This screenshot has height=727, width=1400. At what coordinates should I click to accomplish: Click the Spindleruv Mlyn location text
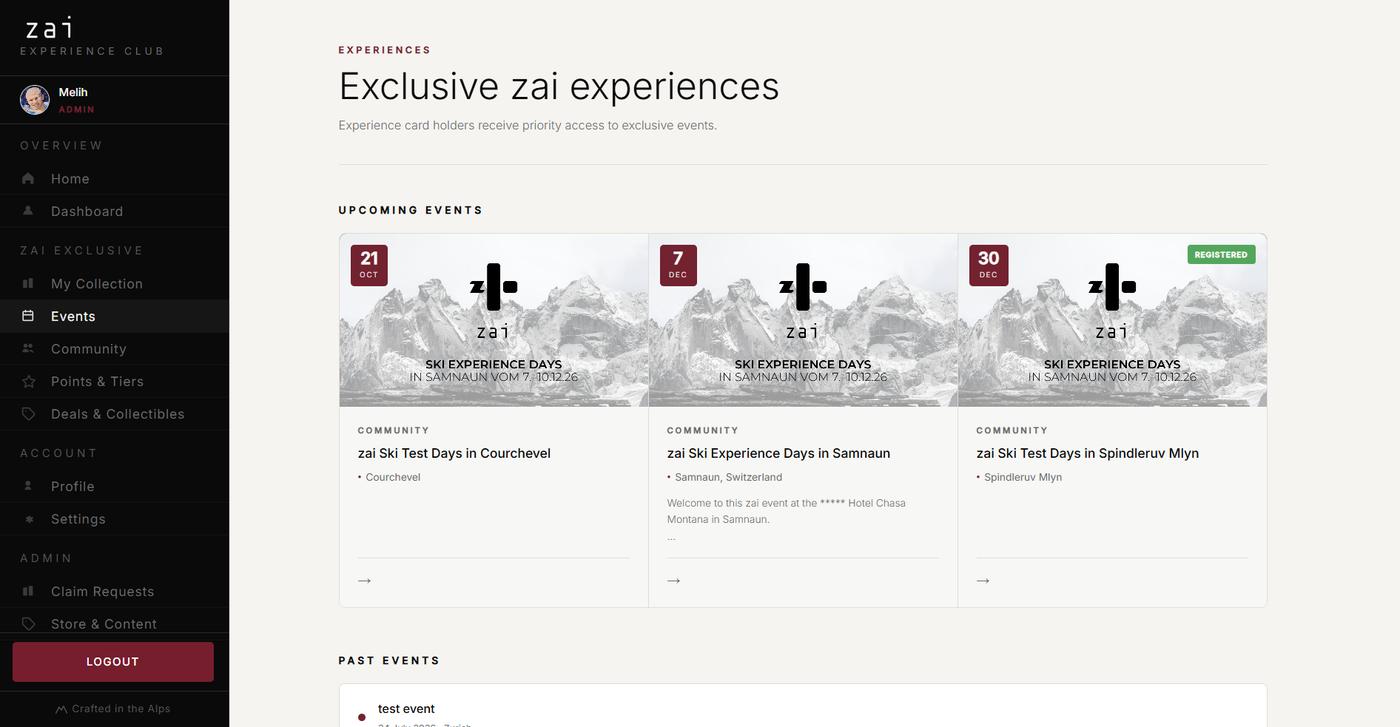pos(1023,477)
